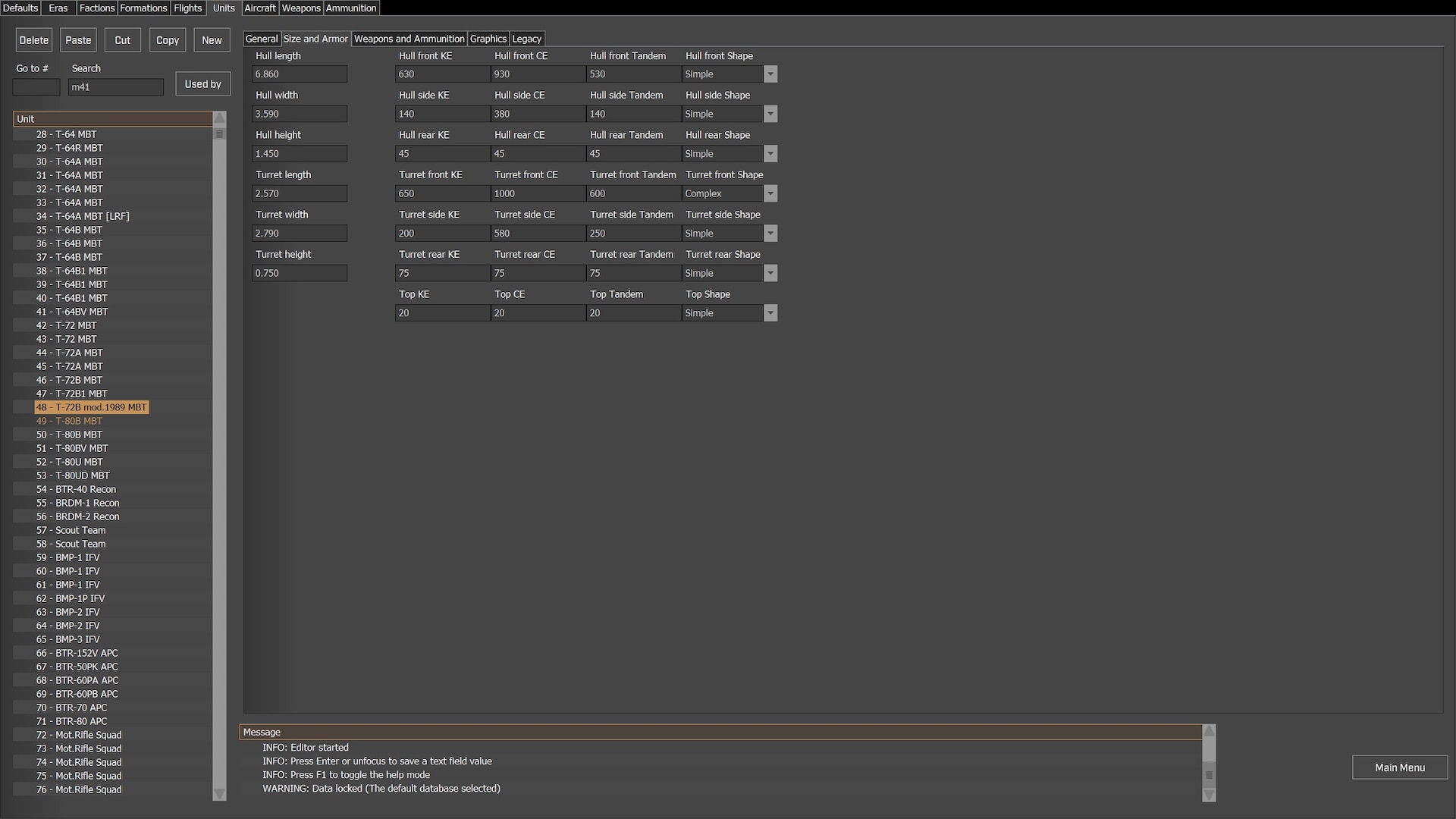Open the Legacy sub-tab
The height and width of the screenshot is (819, 1456).
[527, 39]
